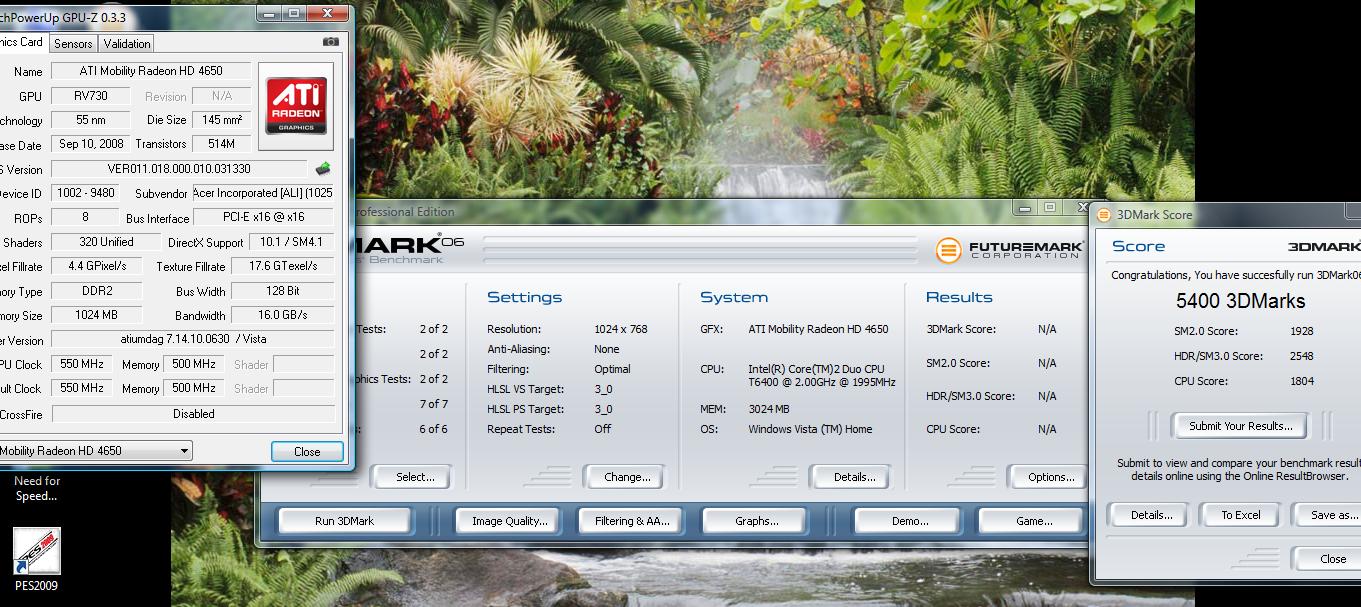Image resolution: width=1361 pixels, height=607 pixels.
Task: Click the GPU-Z screenshot camera icon
Action: pyautogui.click(x=331, y=43)
